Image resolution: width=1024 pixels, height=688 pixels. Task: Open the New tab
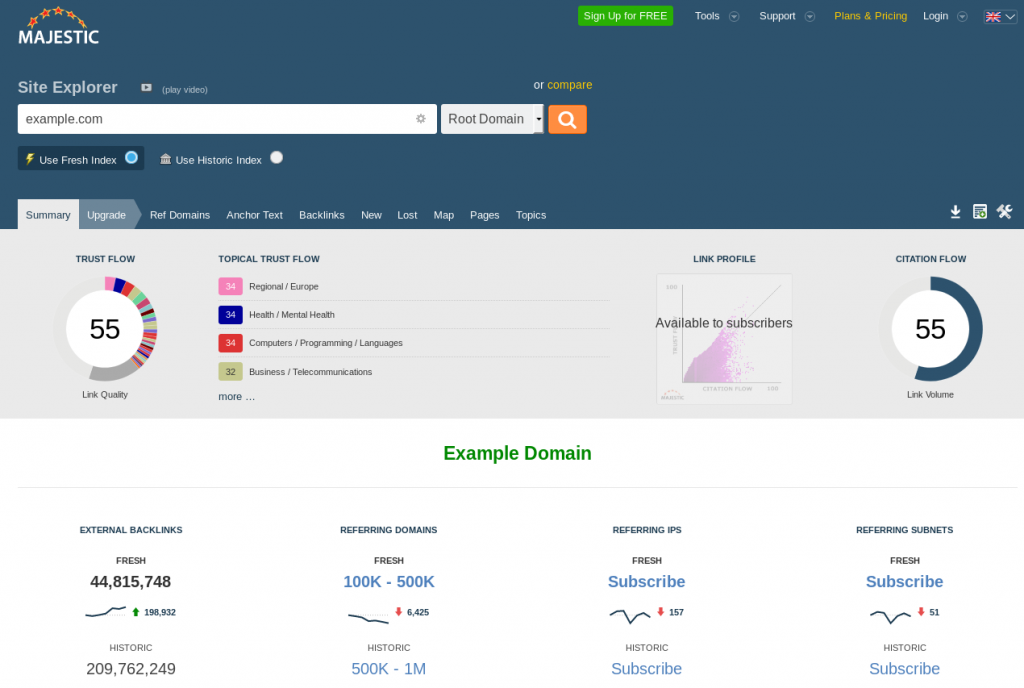coord(372,215)
